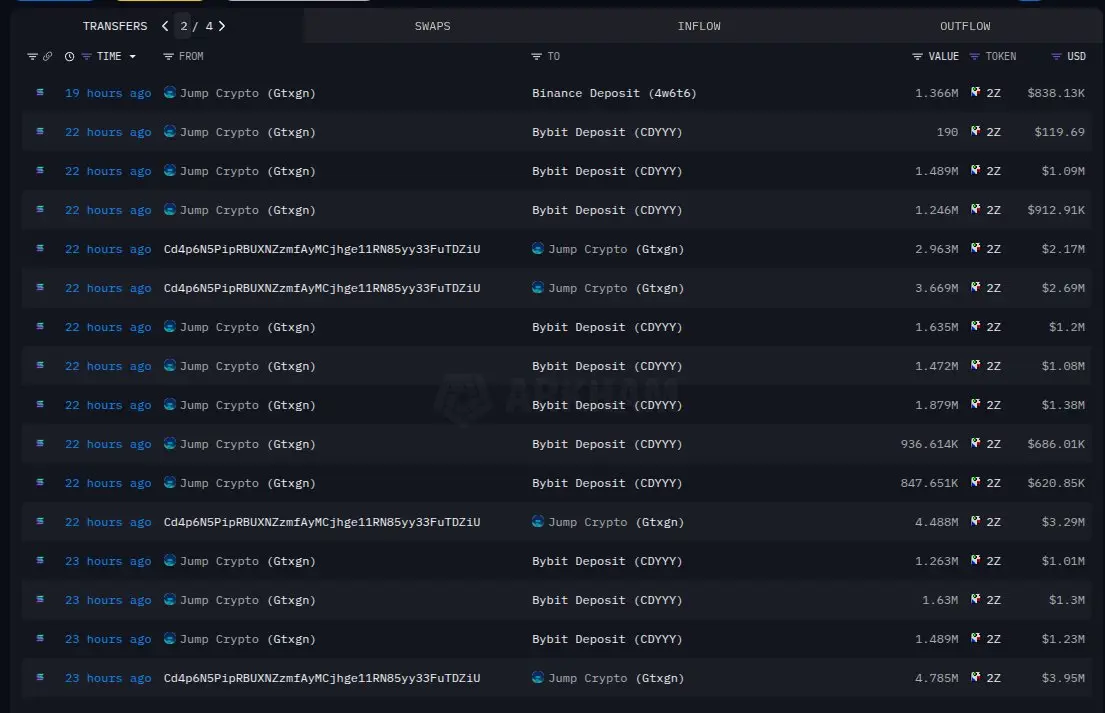Switch to the Outflow tab

click(965, 26)
